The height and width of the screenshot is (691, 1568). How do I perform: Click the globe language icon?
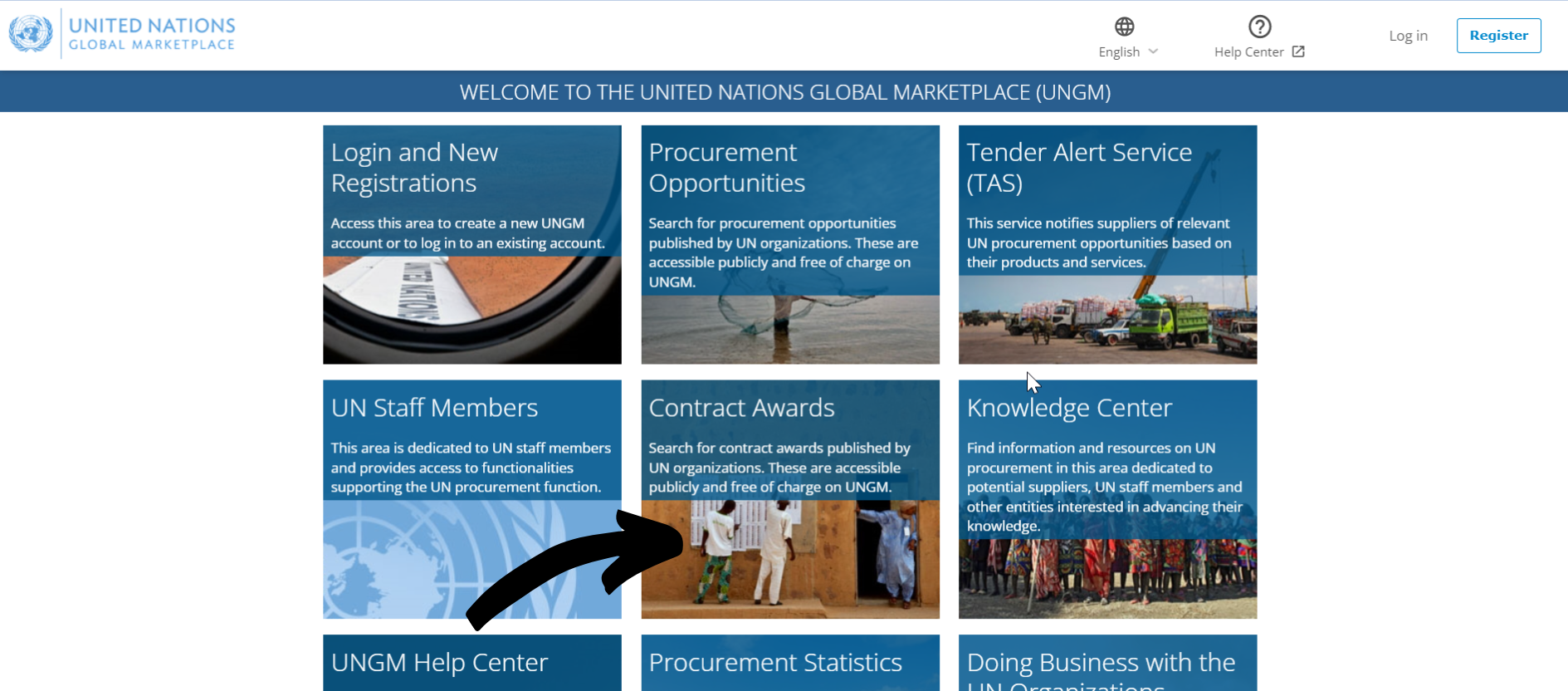point(1124,27)
